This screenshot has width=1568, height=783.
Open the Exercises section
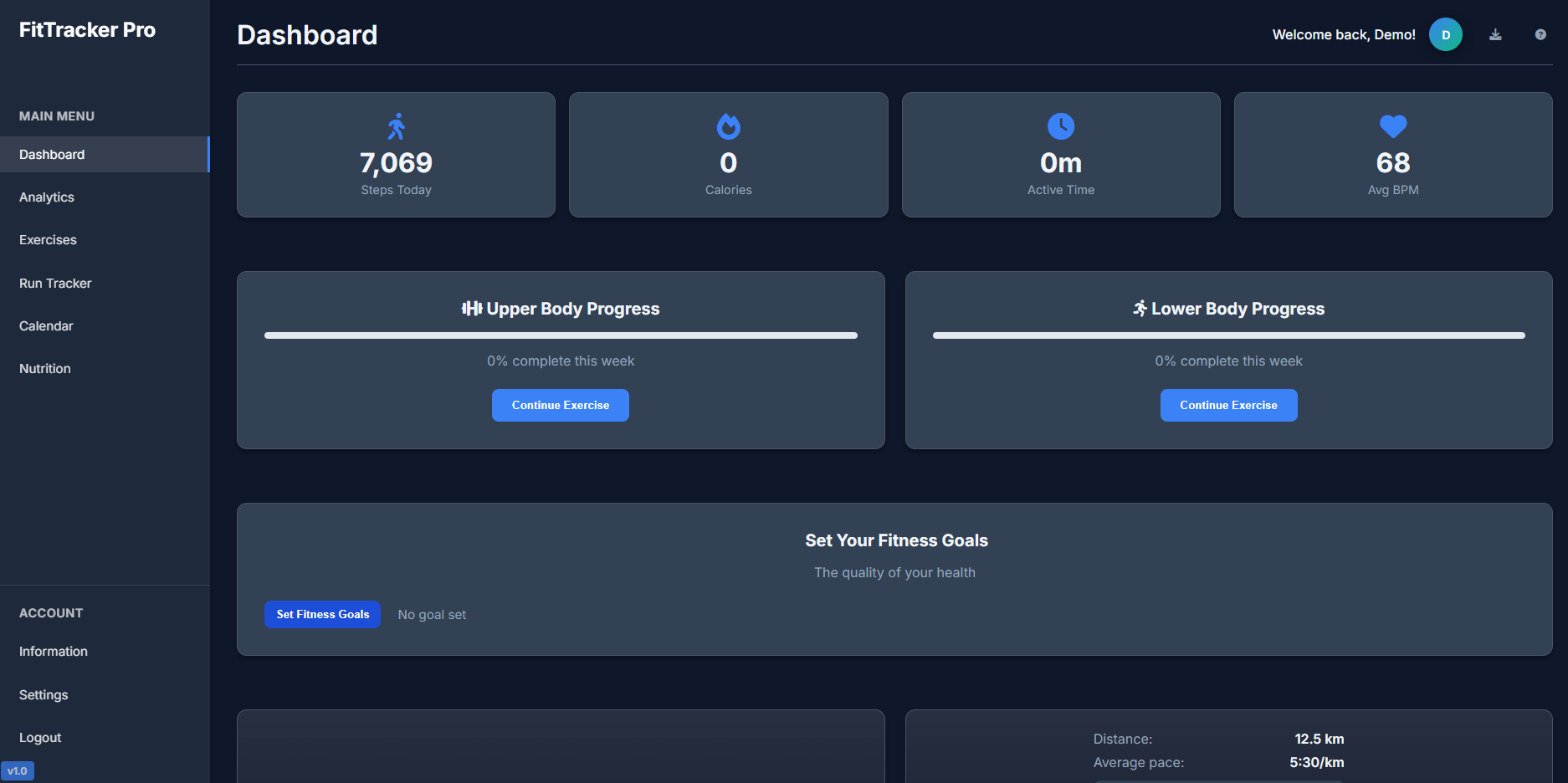click(x=48, y=239)
